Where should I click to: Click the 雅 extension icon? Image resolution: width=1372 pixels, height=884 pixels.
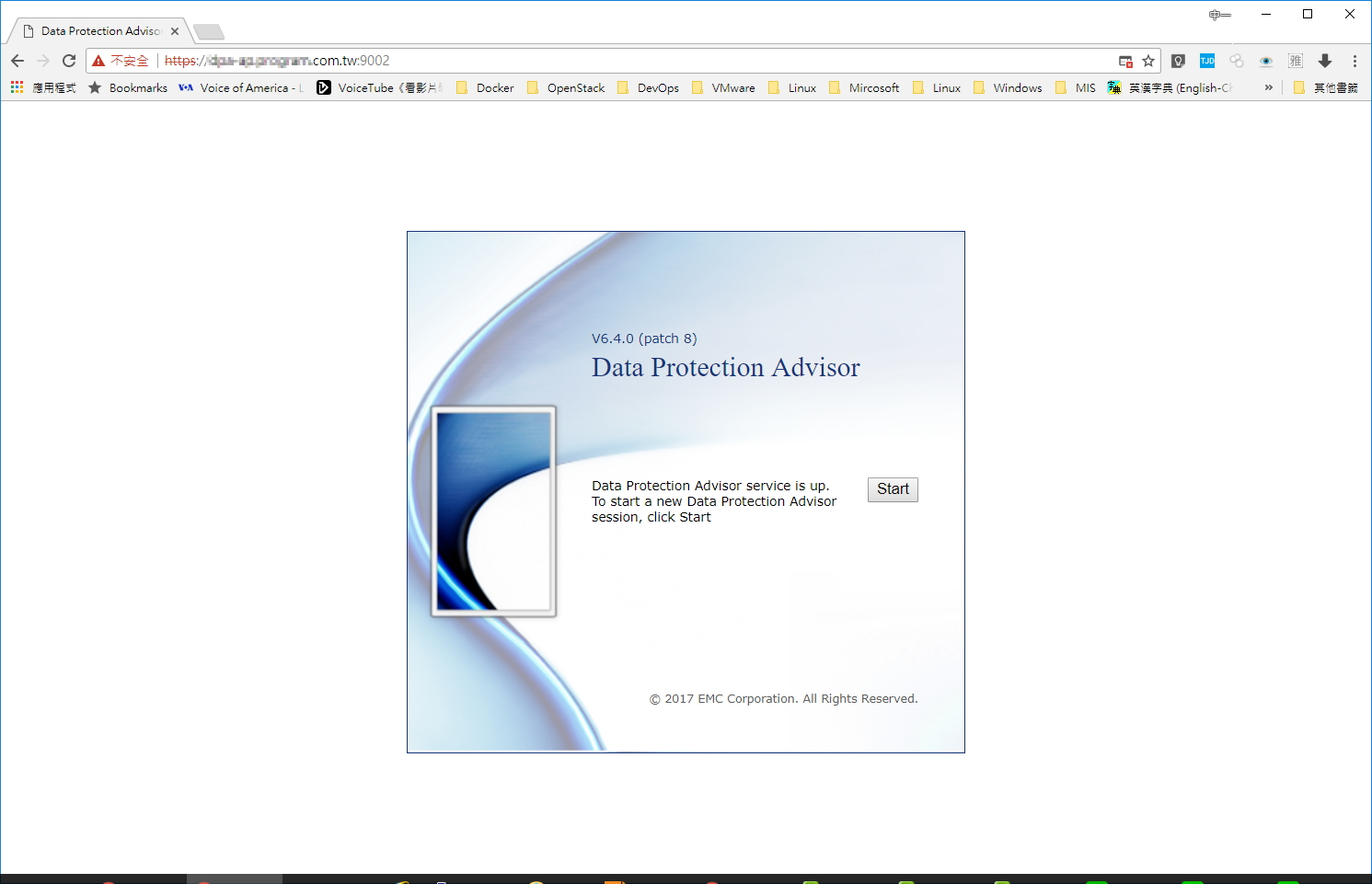coord(1296,61)
